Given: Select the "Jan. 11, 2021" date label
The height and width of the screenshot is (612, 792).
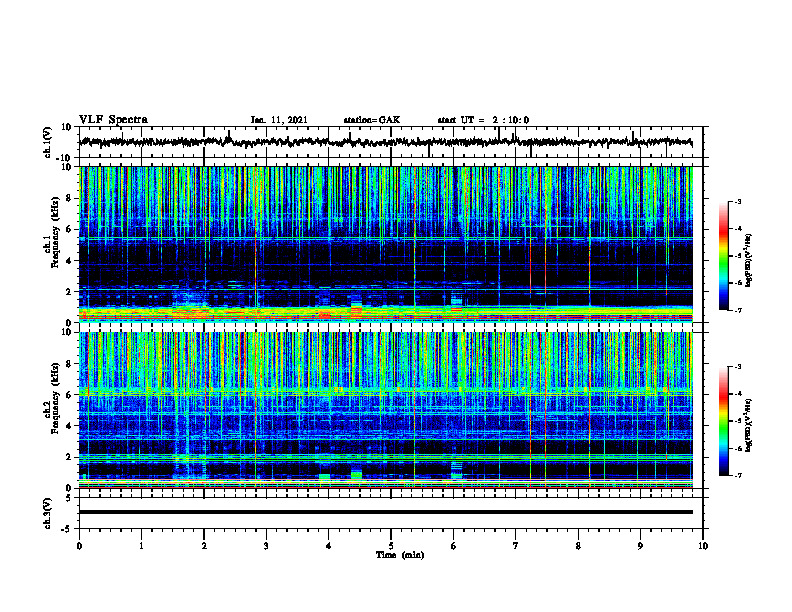Looking at the screenshot, I should [279, 120].
